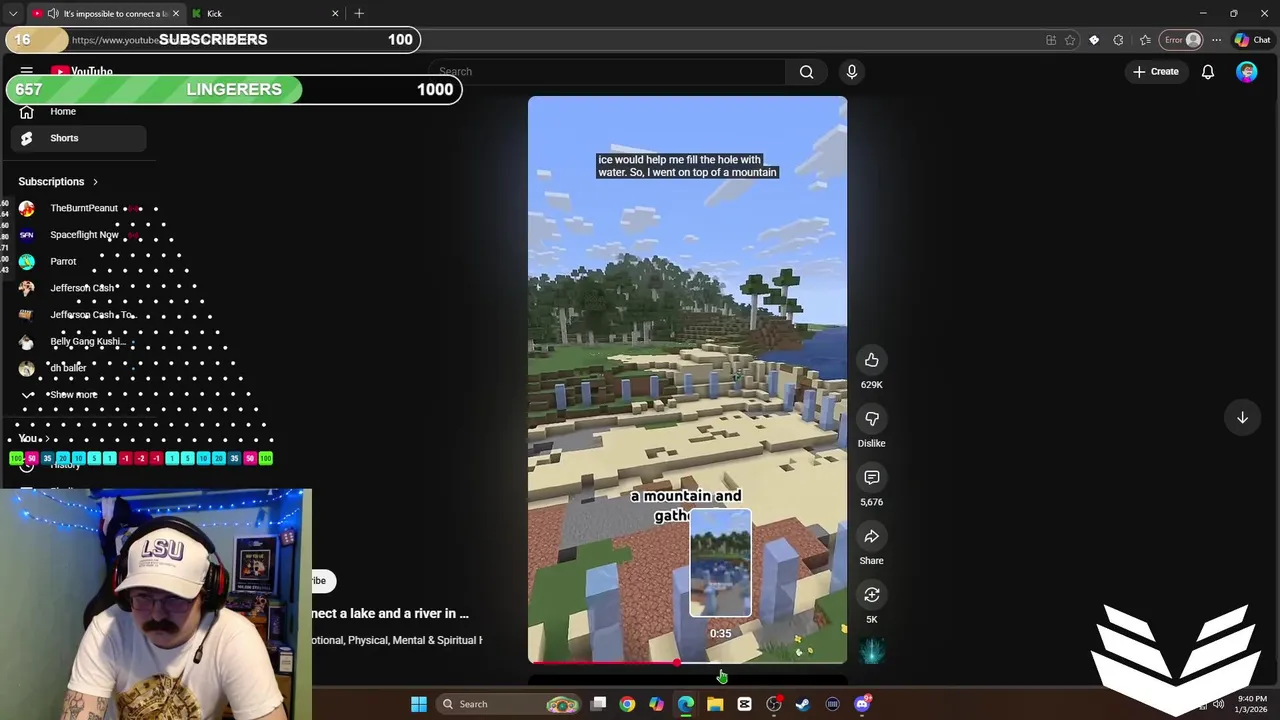Select Shorts in the sidebar
1280x720 pixels.
[x=78, y=138]
